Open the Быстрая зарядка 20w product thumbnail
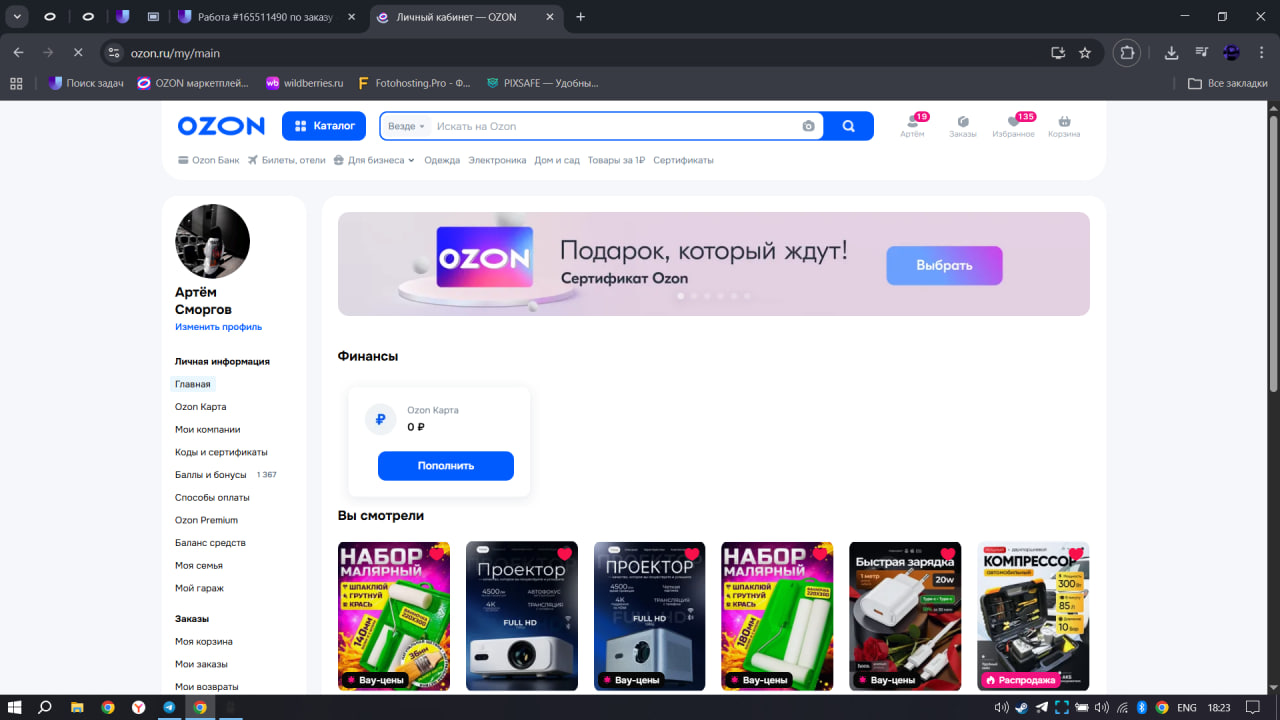1280x720 pixels. coord(905,616)
